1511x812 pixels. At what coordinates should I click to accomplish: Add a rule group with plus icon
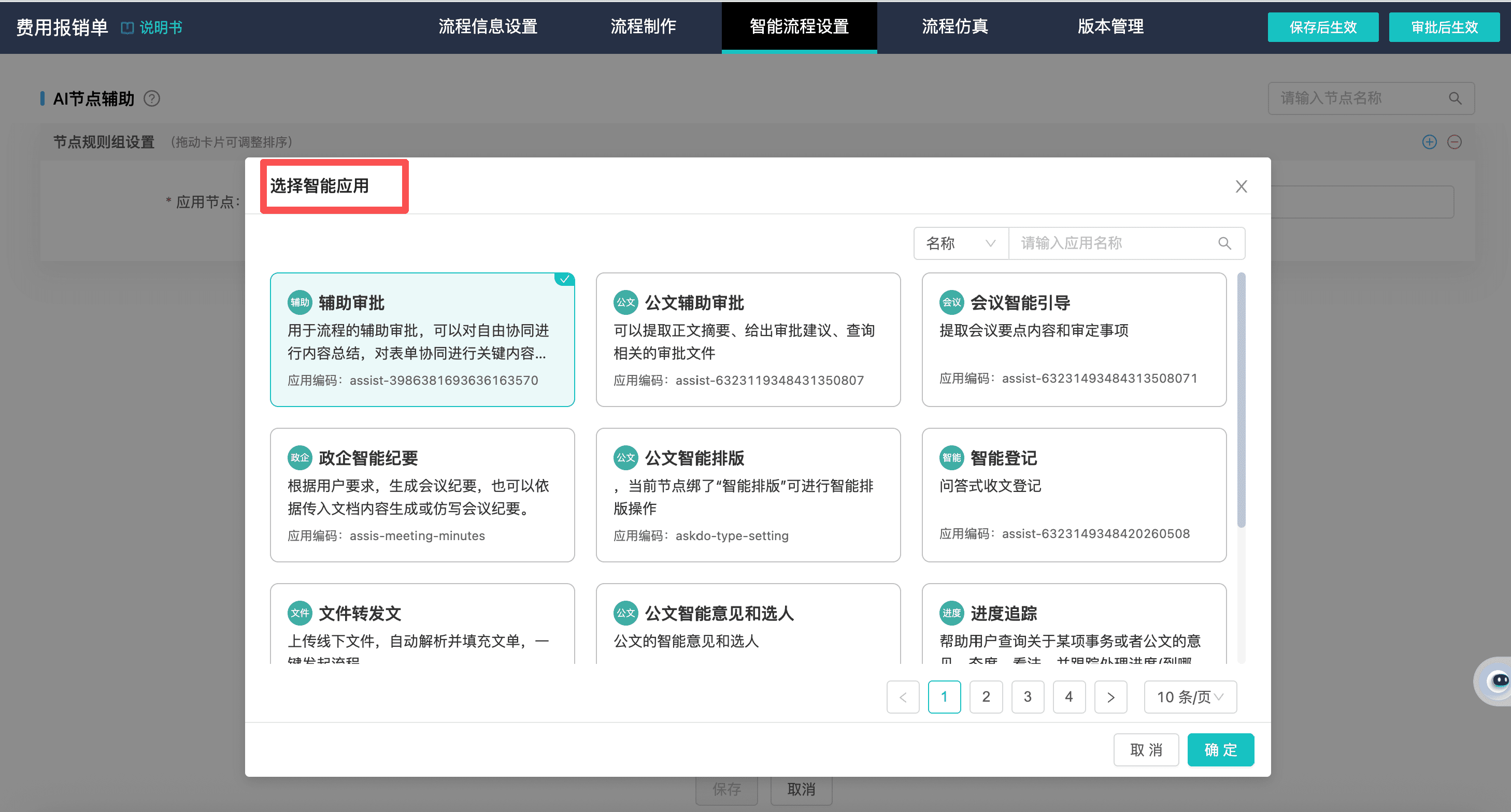pyautogui.click(x=1430, y=142)
